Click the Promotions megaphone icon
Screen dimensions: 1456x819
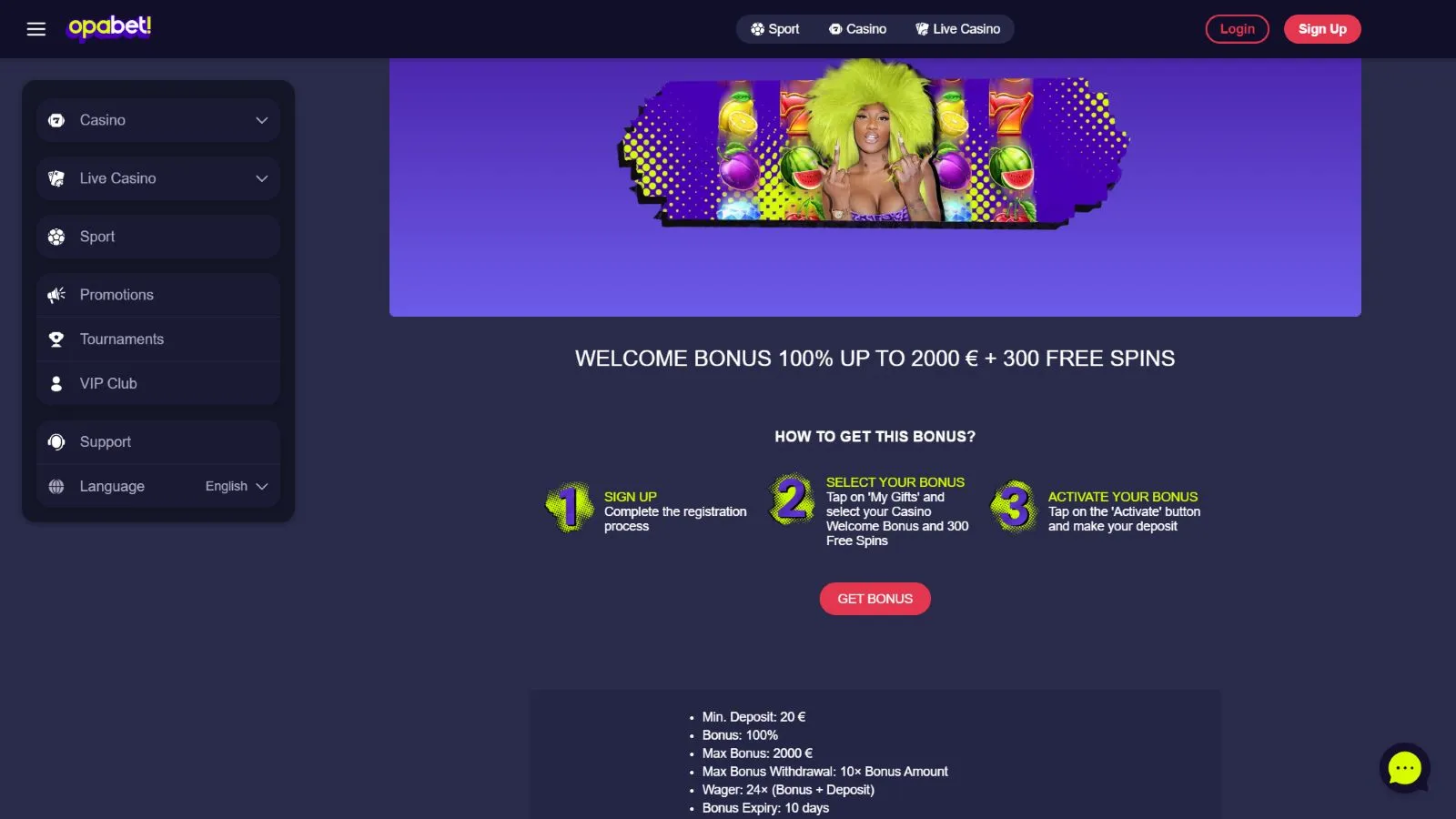click(x=56, y=295)
